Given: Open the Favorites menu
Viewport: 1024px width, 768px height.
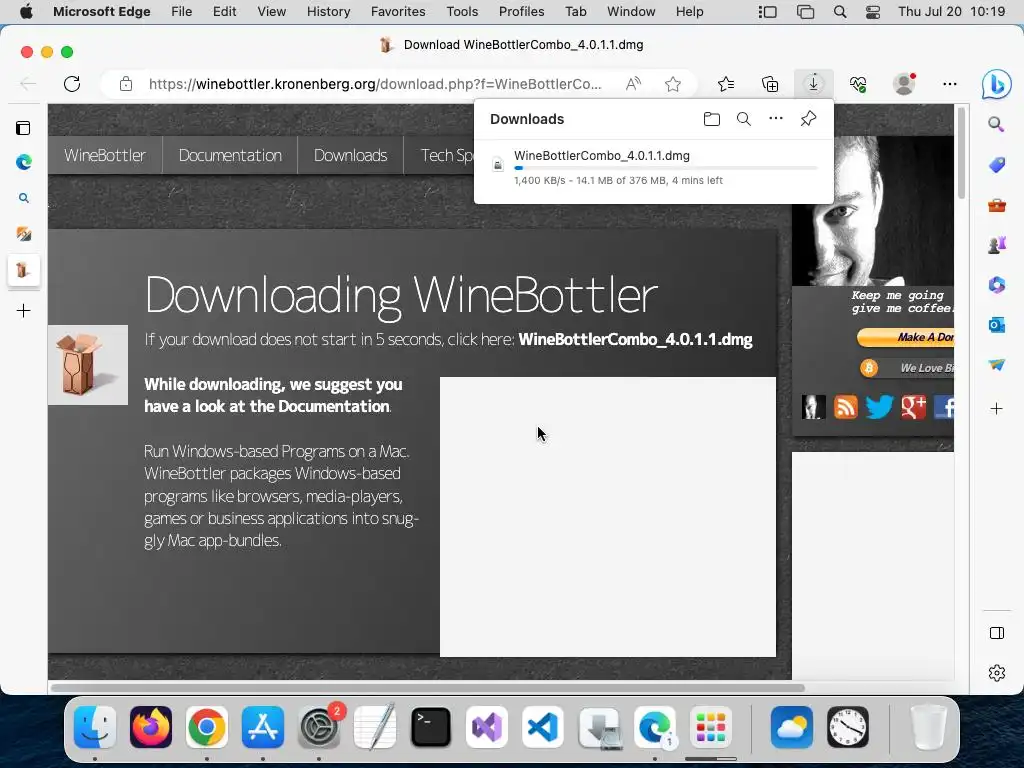Looking at the screenshot, I should [398, 12].
